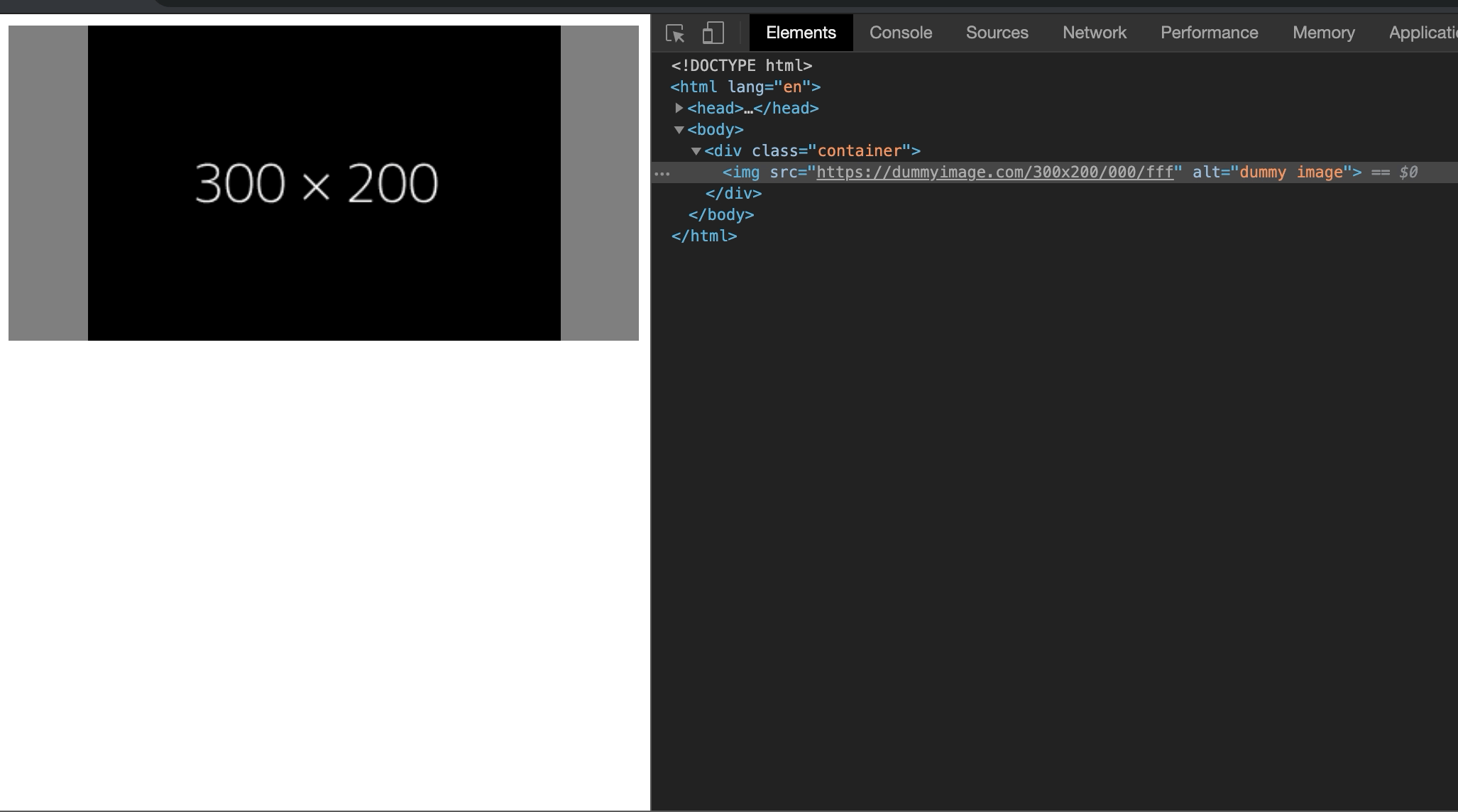1458x812 pixels.
Task: Activate the inspect element picker icon
Action: [675, 33]
